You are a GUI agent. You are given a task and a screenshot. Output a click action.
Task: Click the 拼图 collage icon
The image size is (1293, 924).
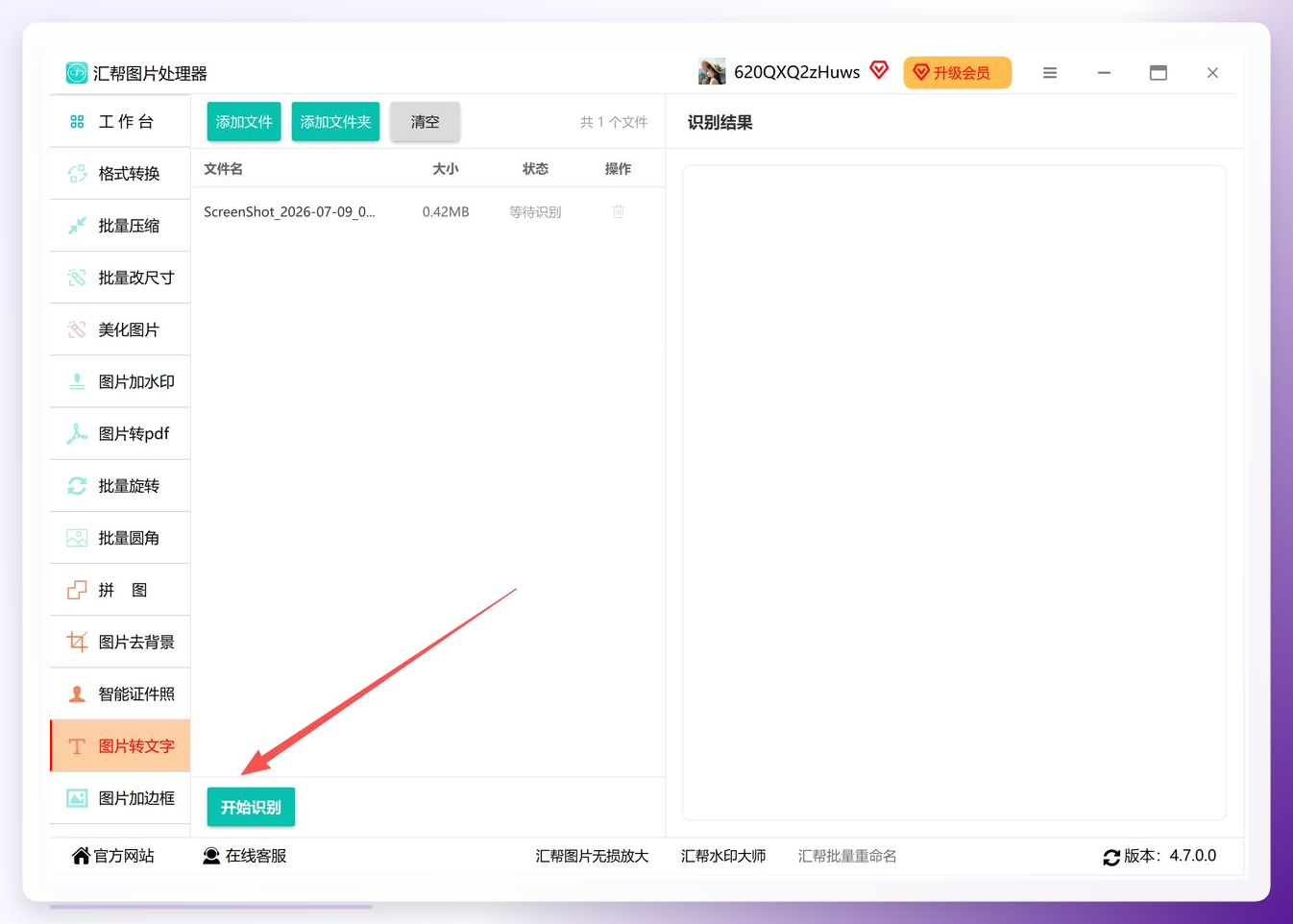pos(77,590)
